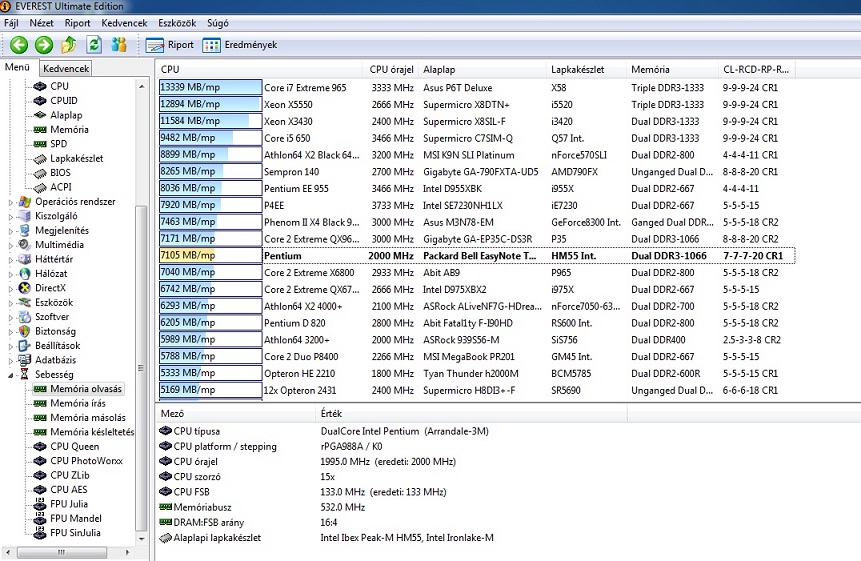Select the highlighted 7105 MB/mp bar
The image size is (861, 561).
coord(210,255)
